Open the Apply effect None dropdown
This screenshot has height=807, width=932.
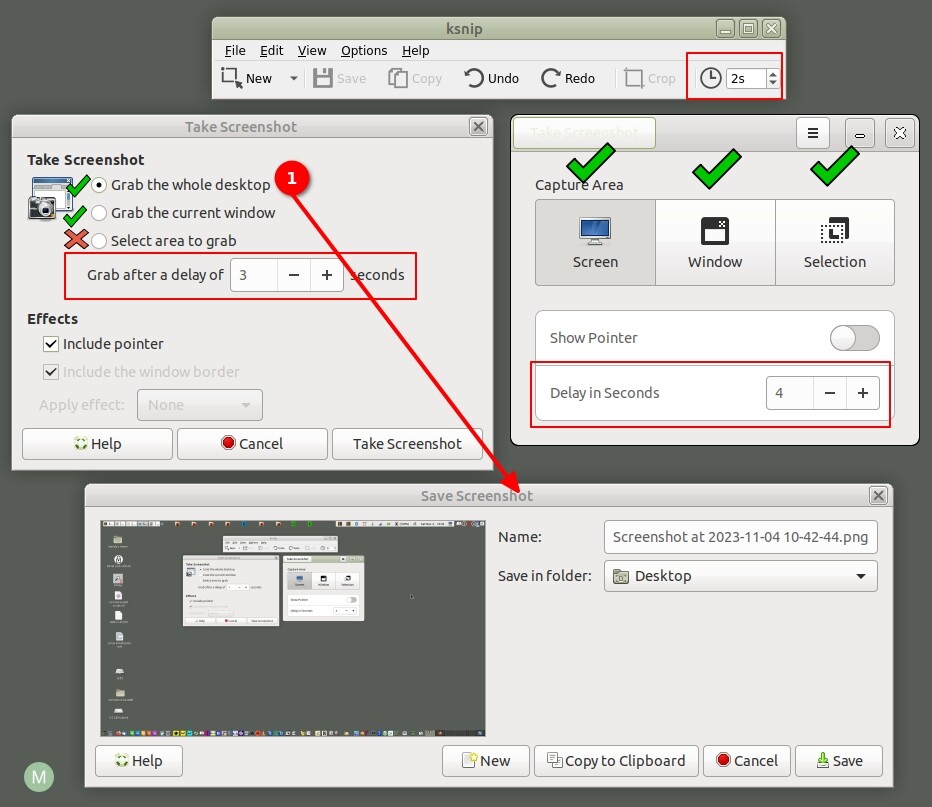200,405
